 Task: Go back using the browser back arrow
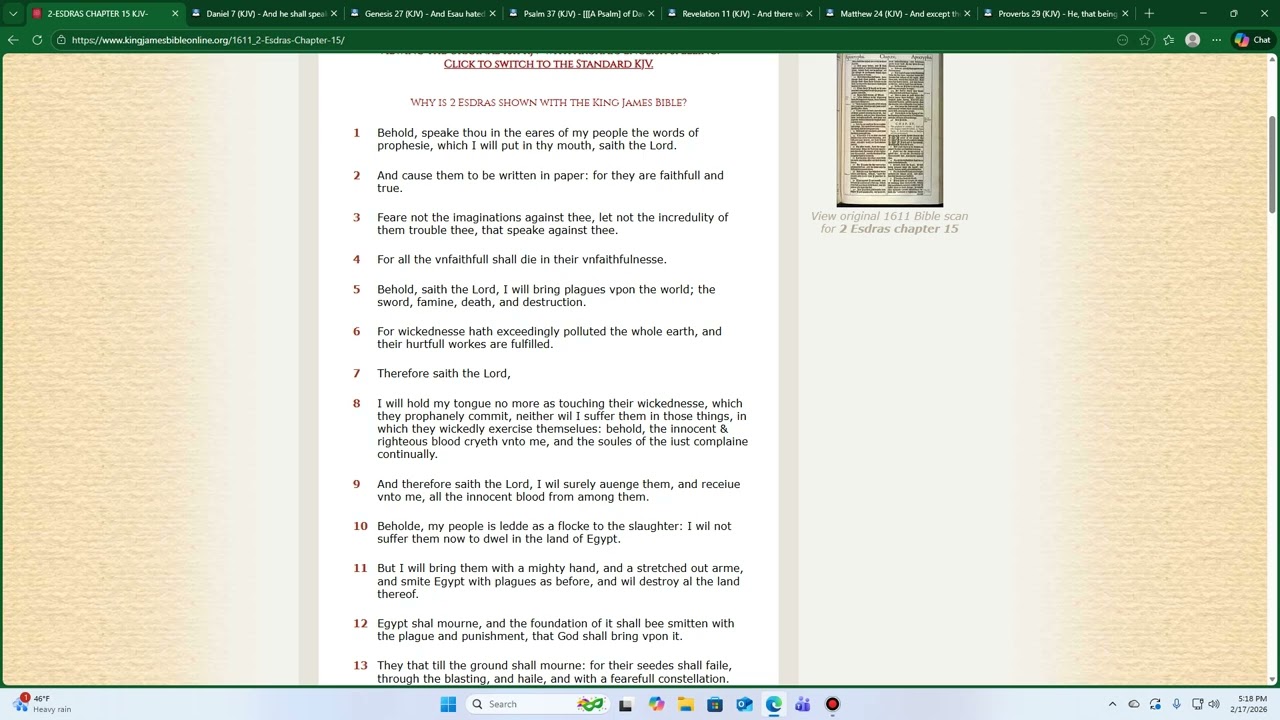tap(13, 40)
